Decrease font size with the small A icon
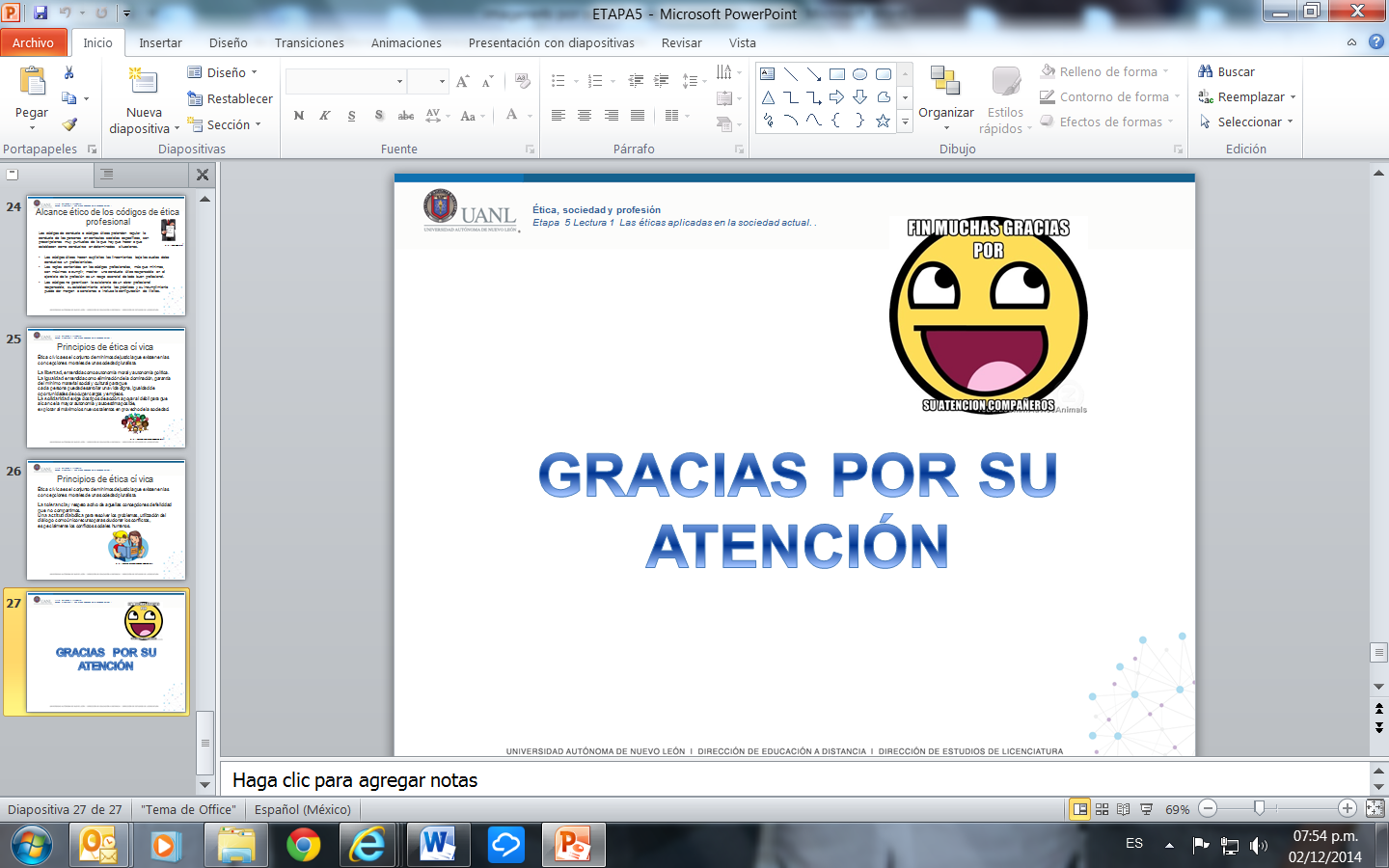This screenshot has height=868, width=1389. click(x=487, y=81)
